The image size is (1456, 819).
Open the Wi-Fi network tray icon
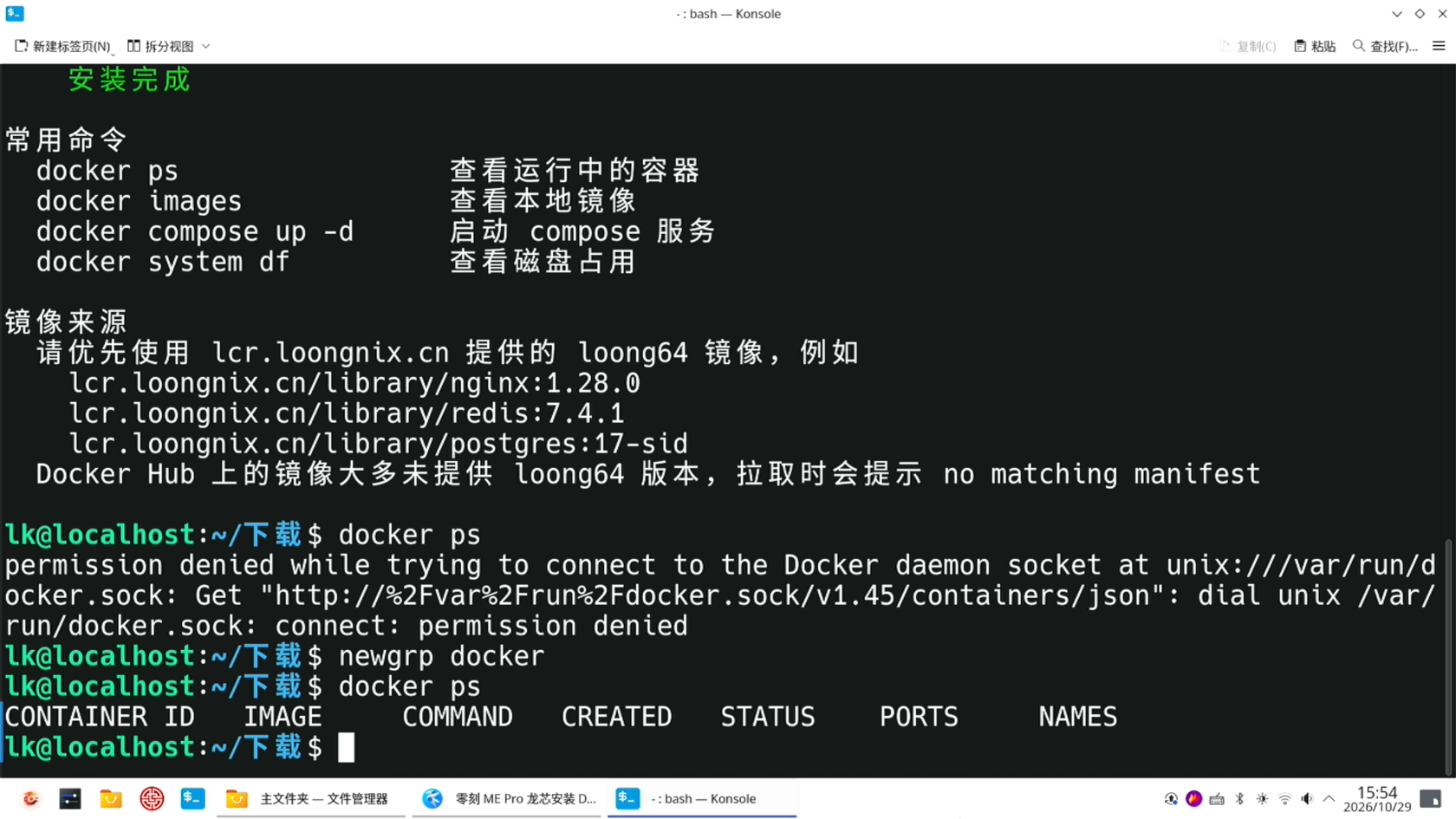1284,799
